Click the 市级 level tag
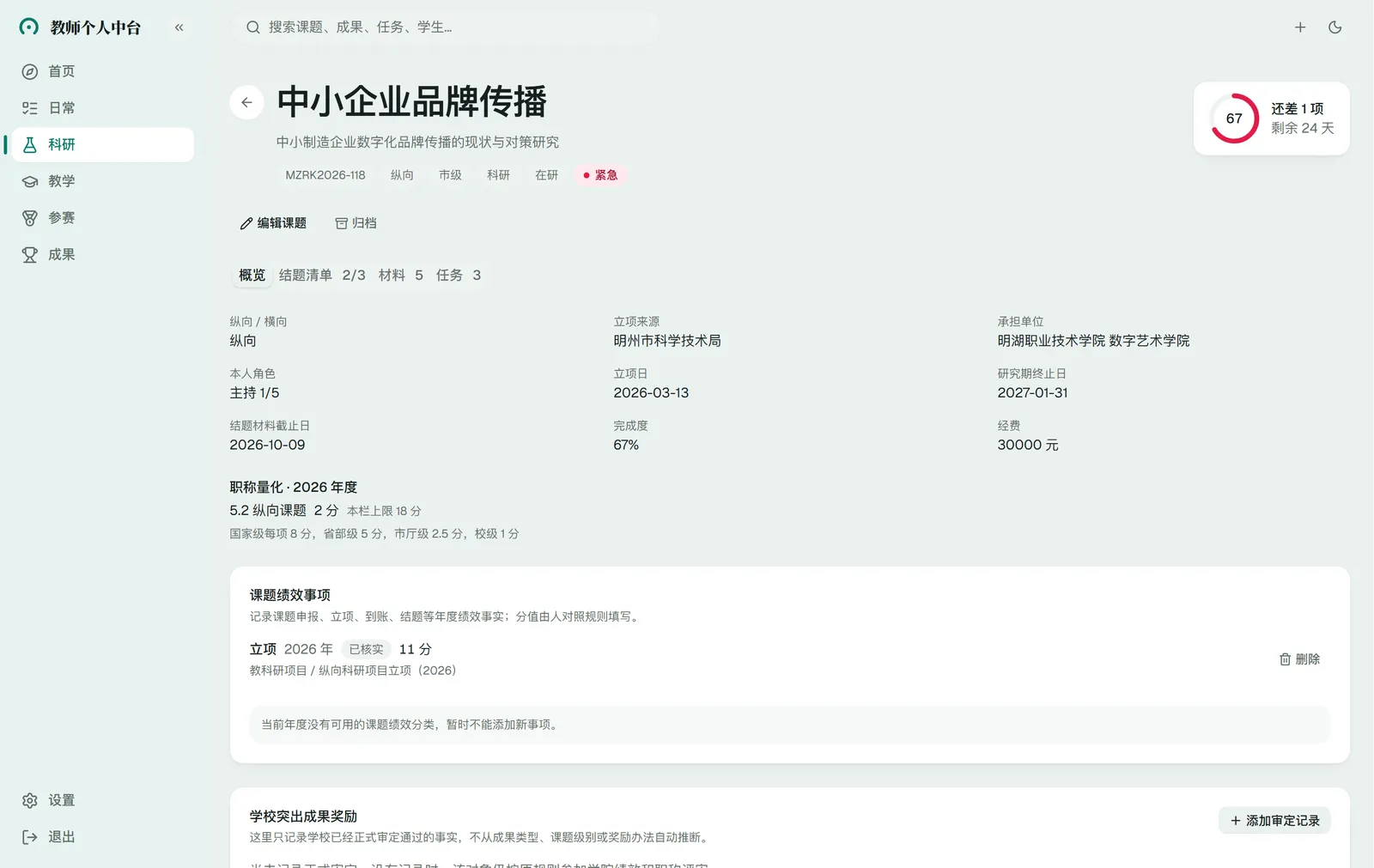The width and height of the screenshot is (1374, 868). click(450, 175)
